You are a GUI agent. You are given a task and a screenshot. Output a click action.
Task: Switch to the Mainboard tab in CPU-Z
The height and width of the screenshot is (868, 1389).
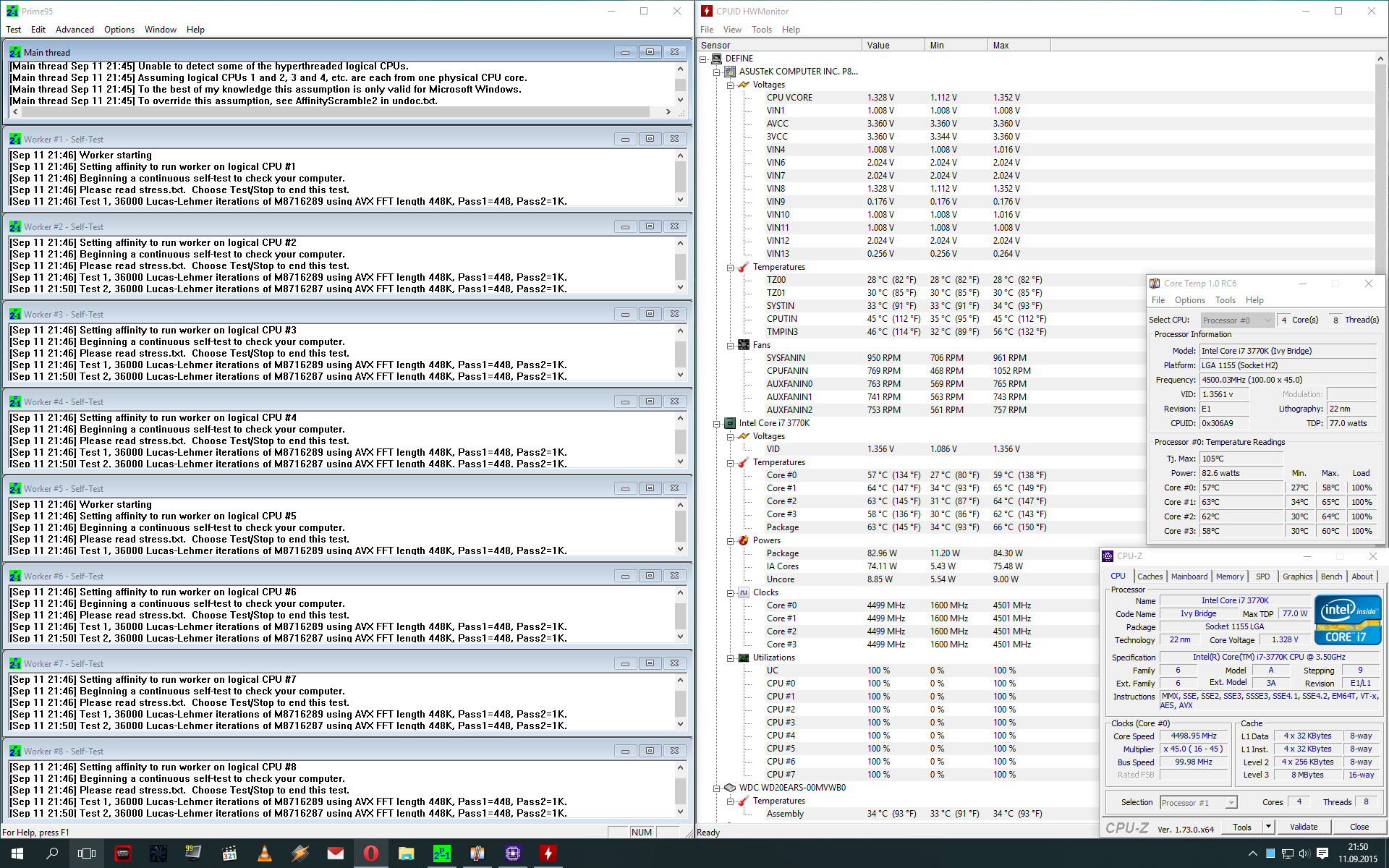(1189, 576)
